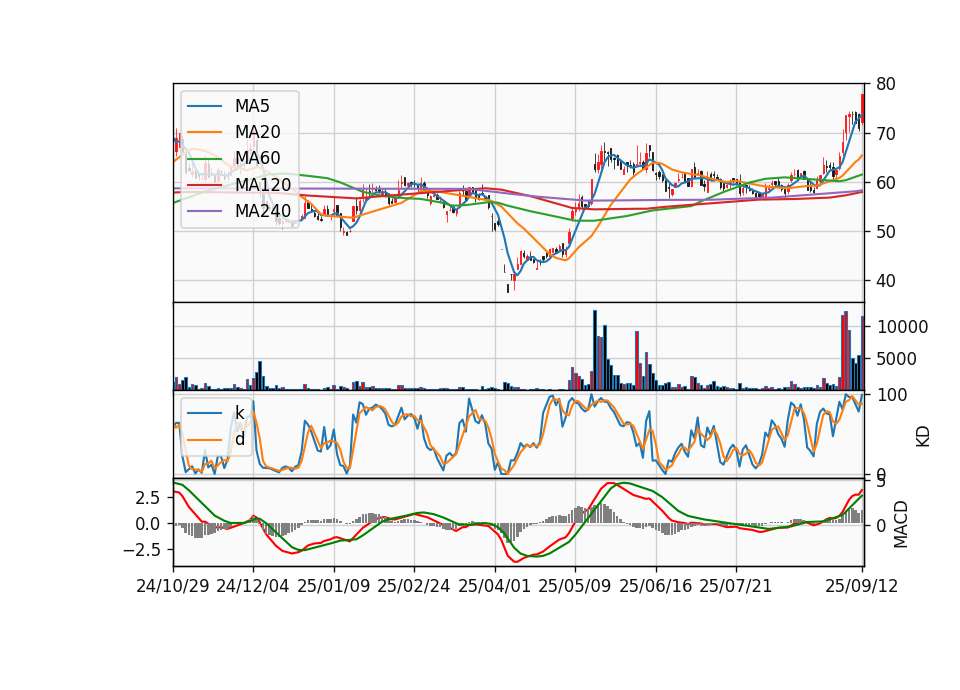Click the orange MA20 legend line sample
This screenshot has height=690, width=960.
pyautogui.click(x=204, y=132)
